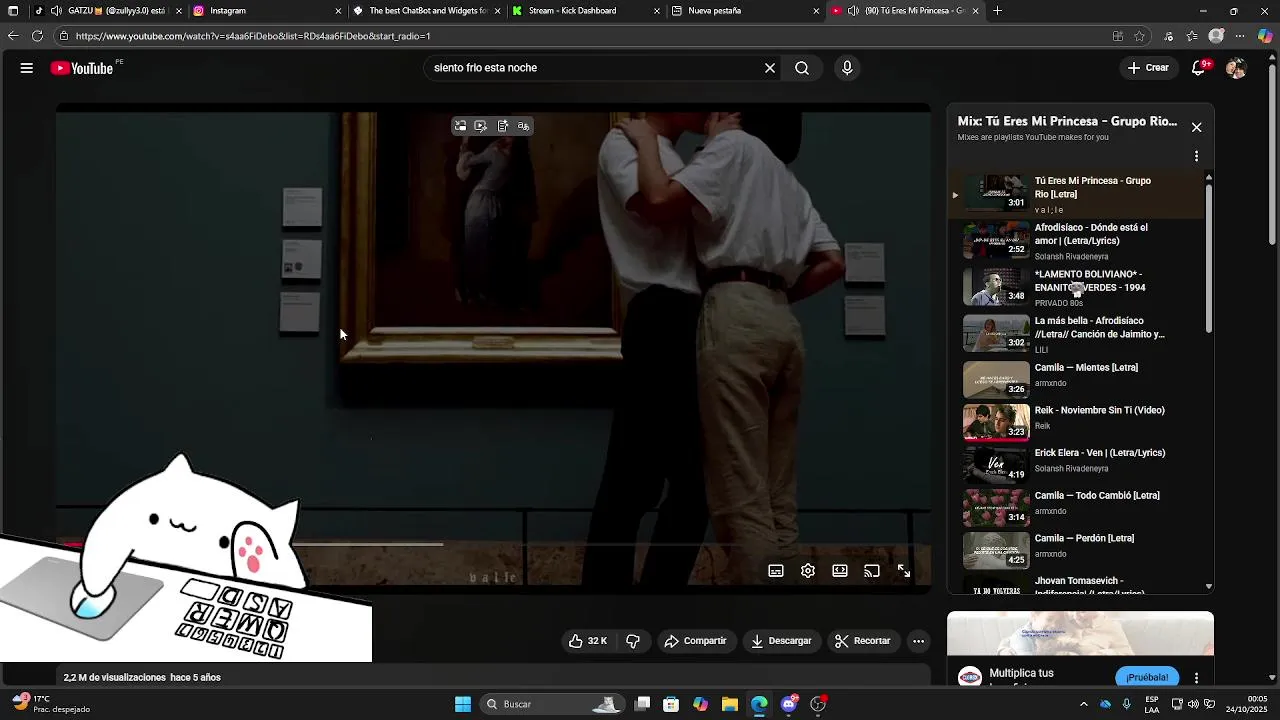Start voice search with the microphone
This screenshot has height=720, width=1280.
pyautogui.click(x=847, y=68)
